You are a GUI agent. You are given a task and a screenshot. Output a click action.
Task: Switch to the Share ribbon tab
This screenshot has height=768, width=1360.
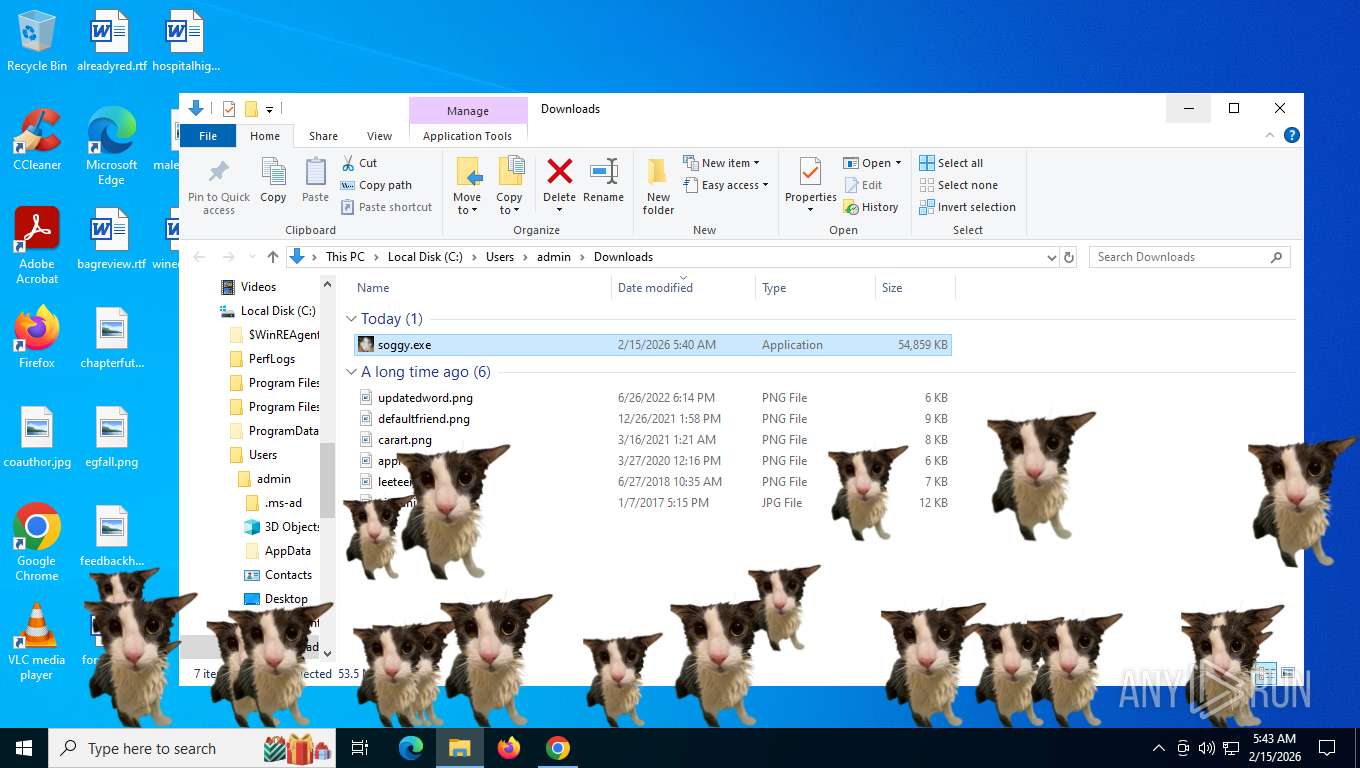[323, 136]
